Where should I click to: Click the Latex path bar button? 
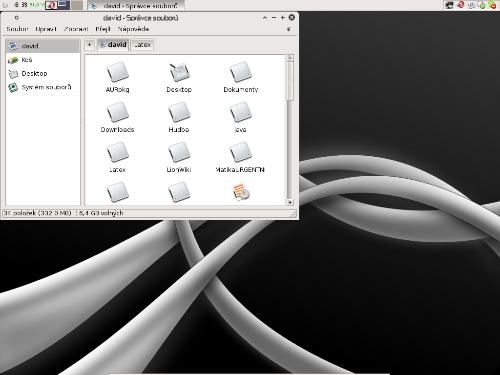(x=142, y=45)
